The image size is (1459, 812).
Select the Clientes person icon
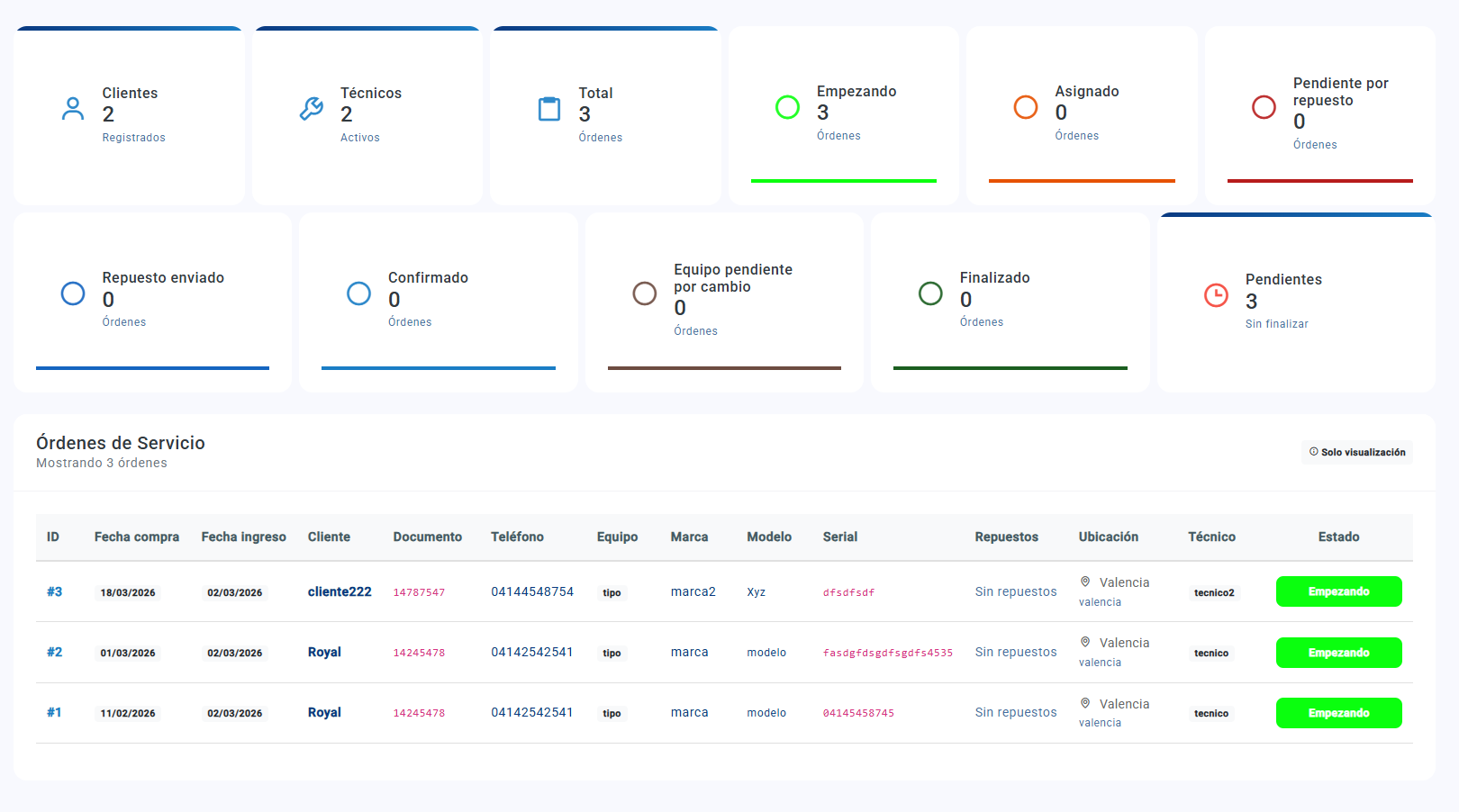pyautogui.click(x=72, y=106)
